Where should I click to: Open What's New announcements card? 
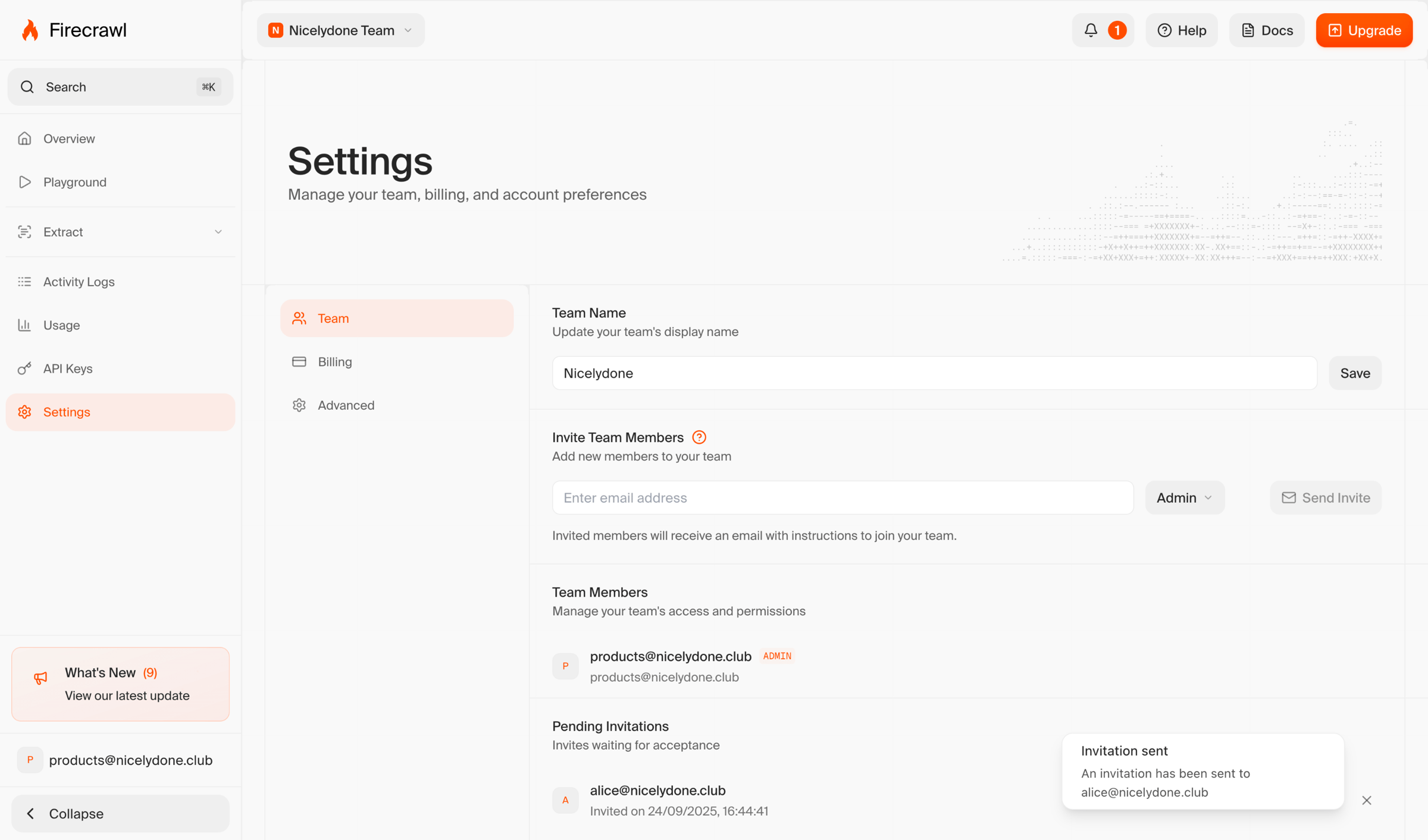[x=120, y=684]
